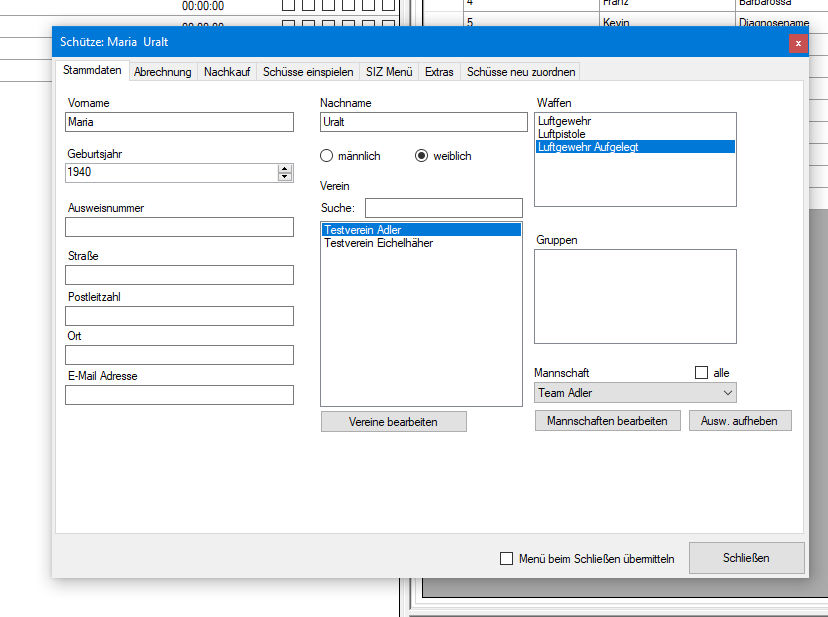Open the SIZ Menü tab
The height and width of the screenshot is (617, 828).
(388, 72)
